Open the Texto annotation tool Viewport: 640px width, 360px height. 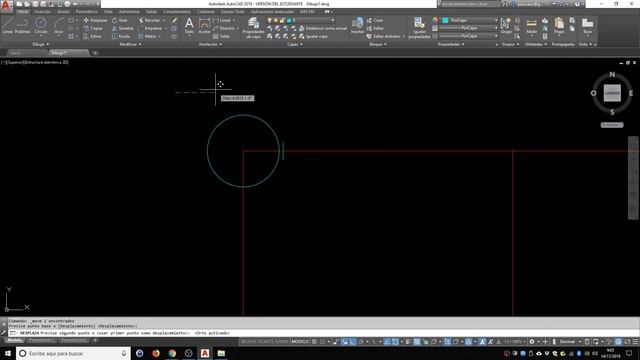189,25
